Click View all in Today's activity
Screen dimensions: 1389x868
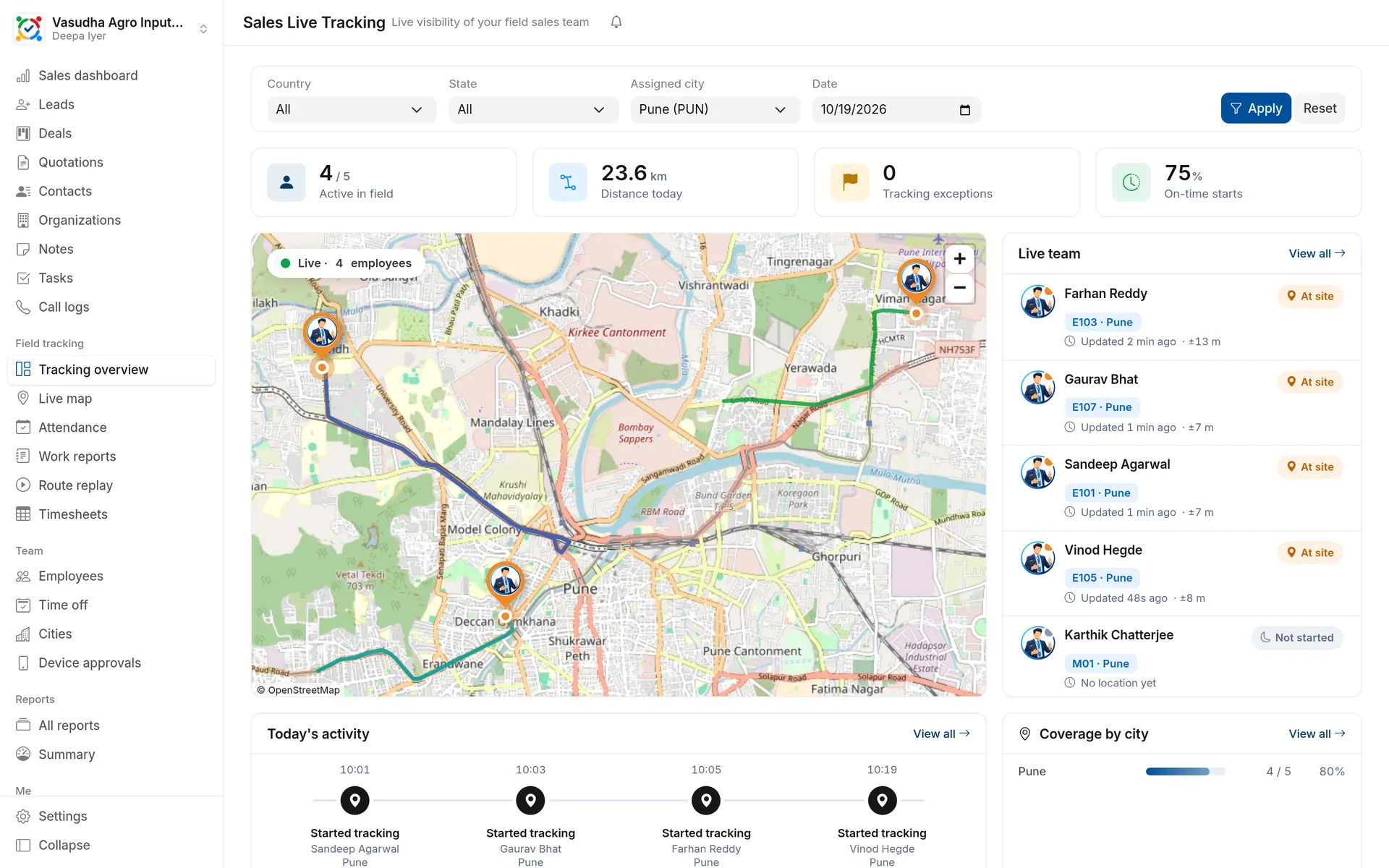[941, 734]
